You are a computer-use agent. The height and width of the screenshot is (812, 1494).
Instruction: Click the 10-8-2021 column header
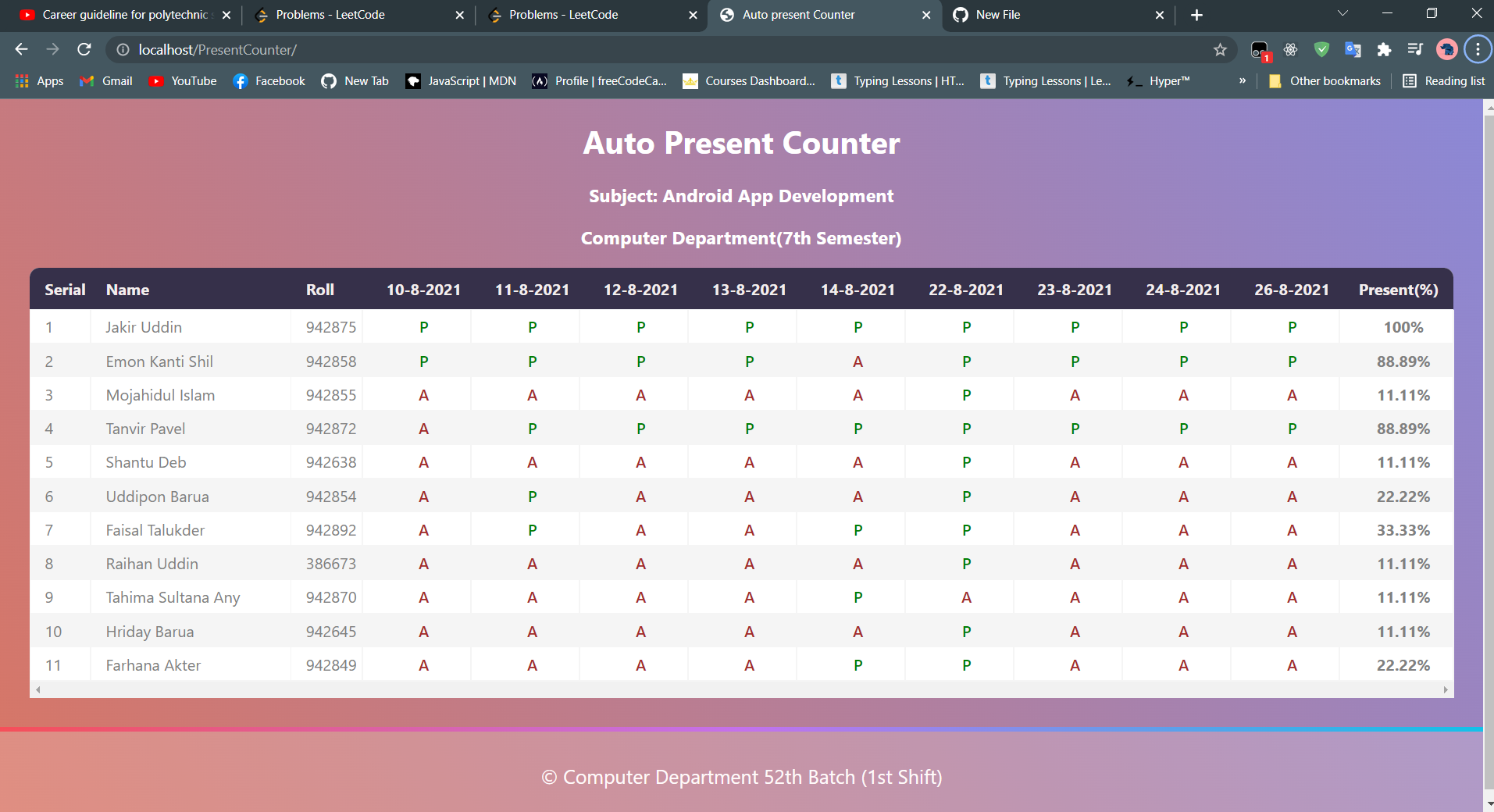point(423,290)
